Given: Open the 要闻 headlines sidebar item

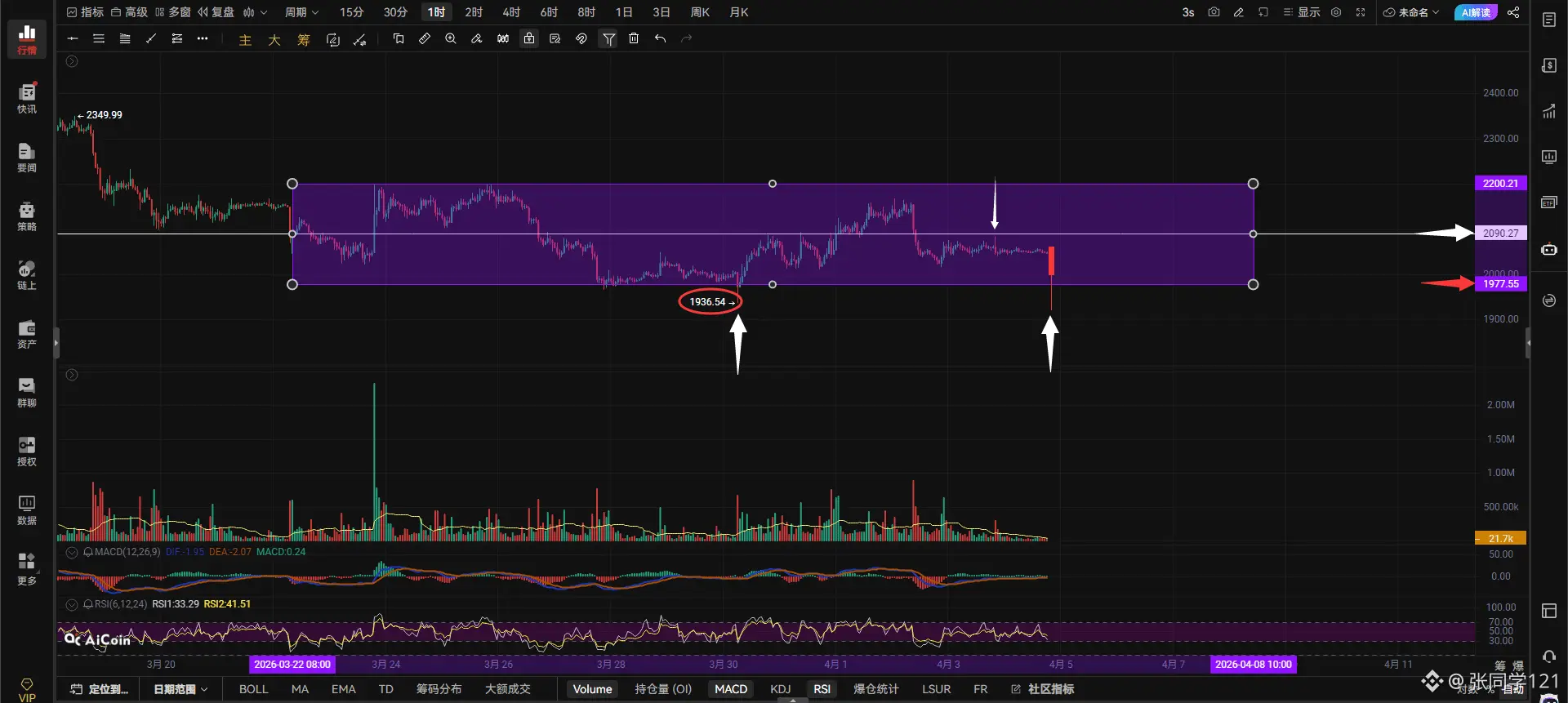Looking at the screenshot, I should point(27,157).
